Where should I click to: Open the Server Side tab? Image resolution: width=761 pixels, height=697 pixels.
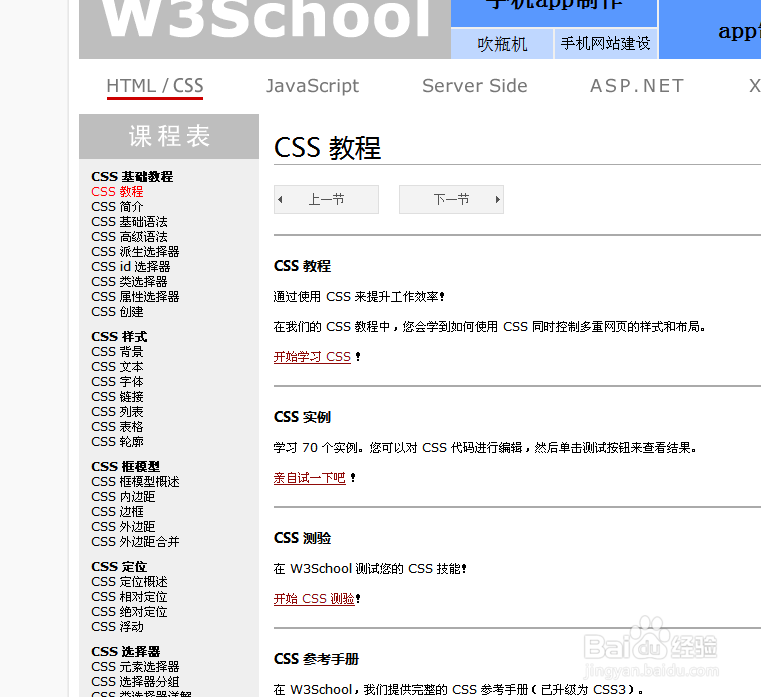(475, 86)
